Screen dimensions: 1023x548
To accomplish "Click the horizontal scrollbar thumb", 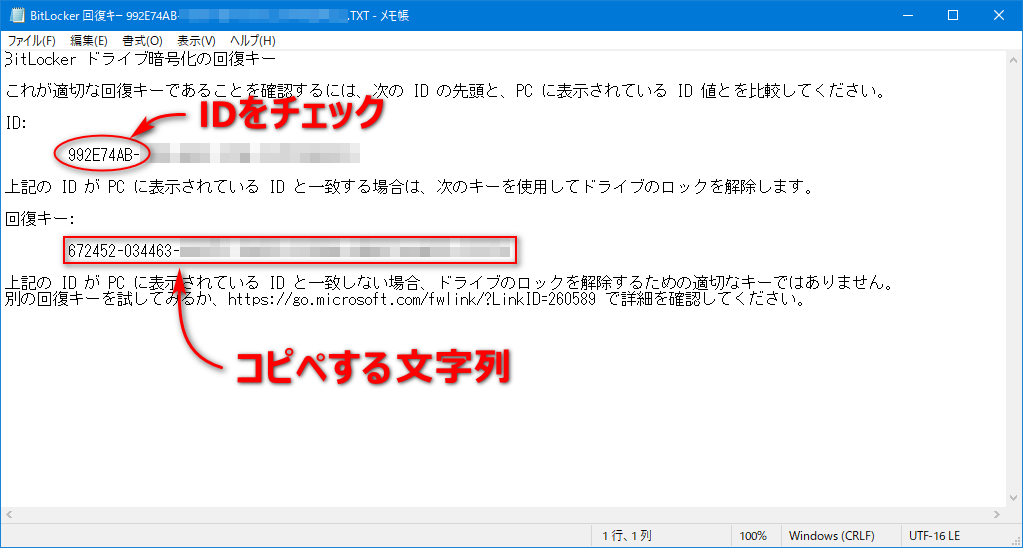I will pos(500,514).
